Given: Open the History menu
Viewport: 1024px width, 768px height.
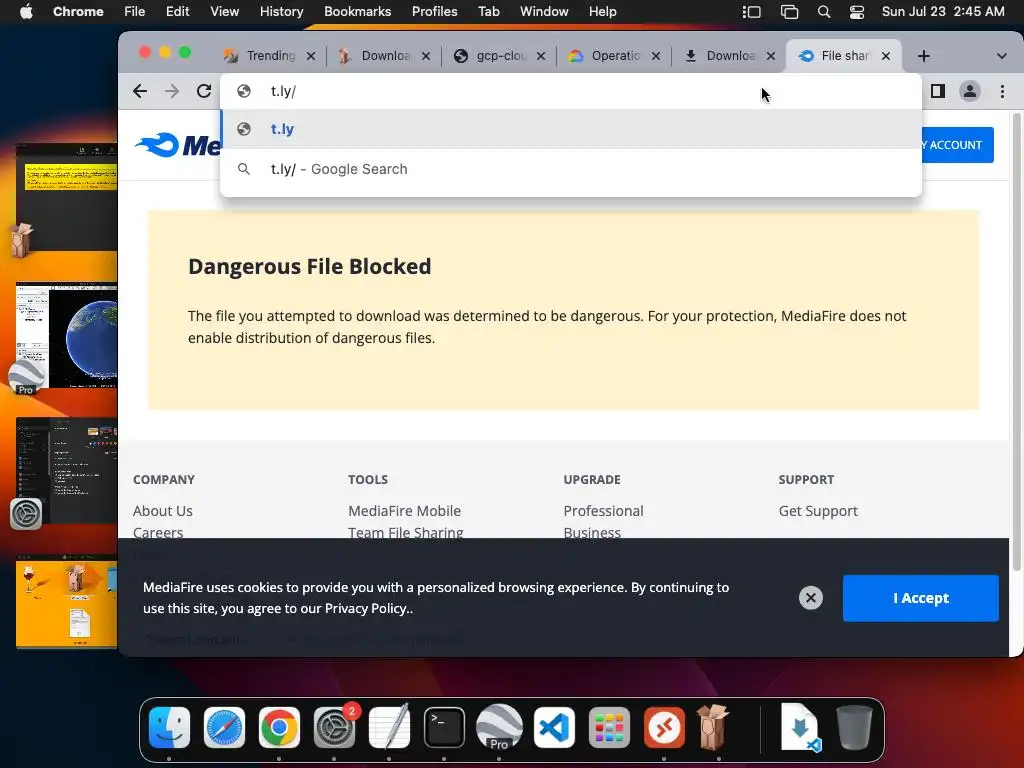Looking at the screenshot, I should pos(281,12).
